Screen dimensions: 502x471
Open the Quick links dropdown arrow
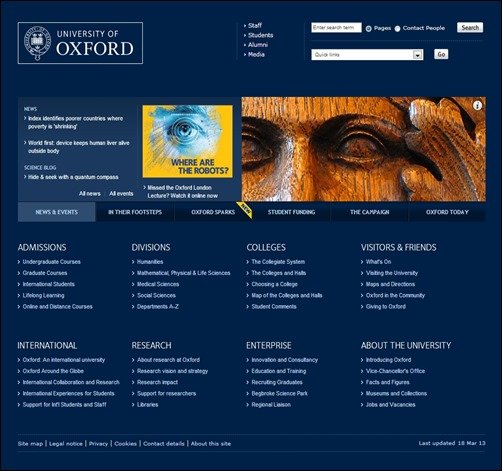[x=417, y=55]
